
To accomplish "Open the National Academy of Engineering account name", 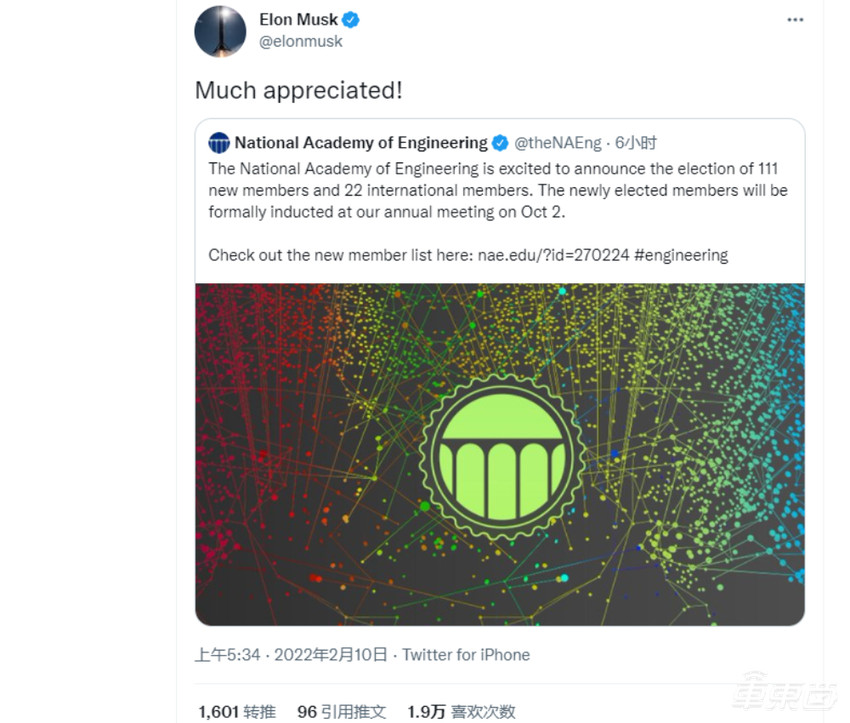I will 361,143.
